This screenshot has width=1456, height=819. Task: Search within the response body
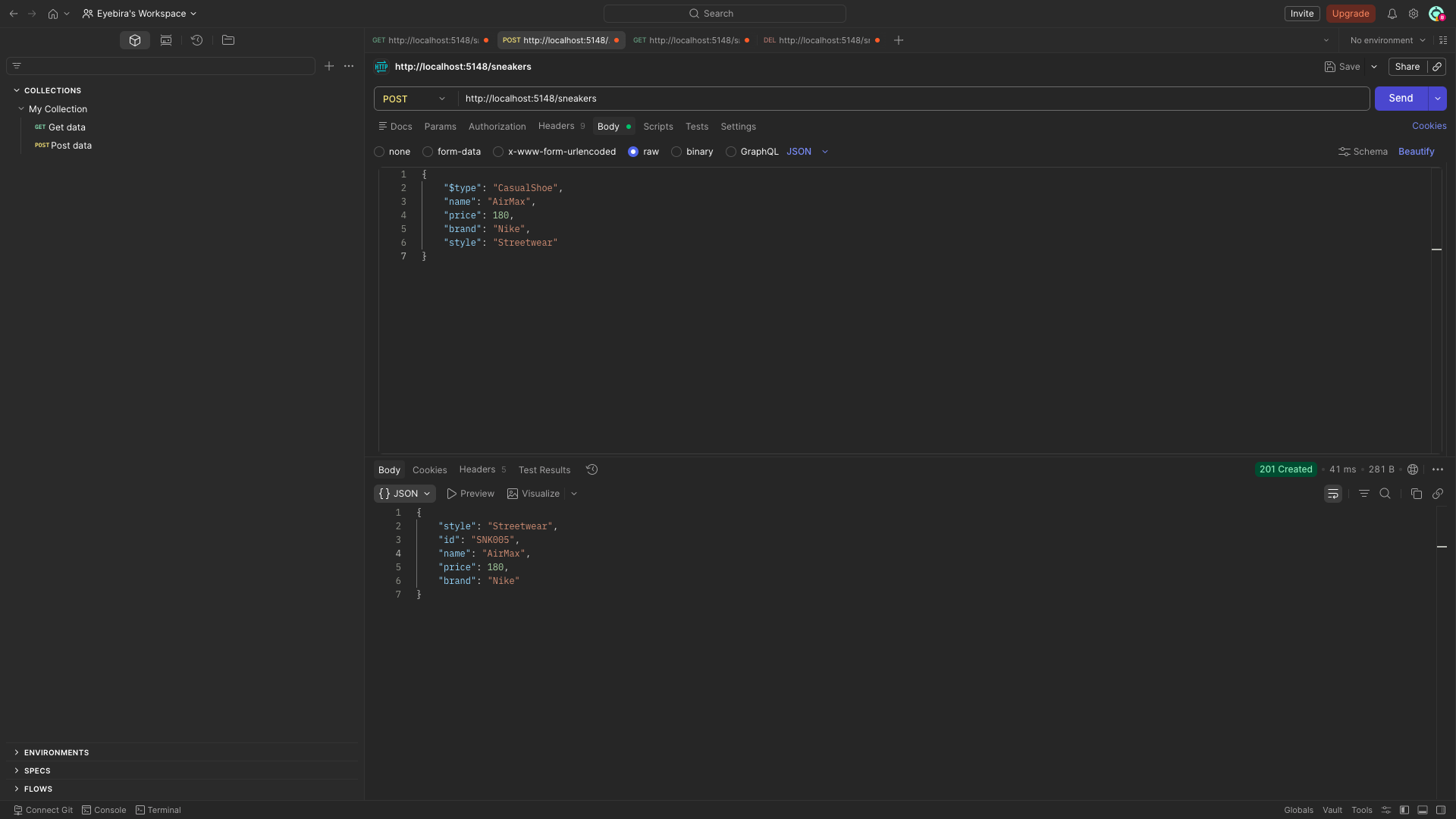1385,493
